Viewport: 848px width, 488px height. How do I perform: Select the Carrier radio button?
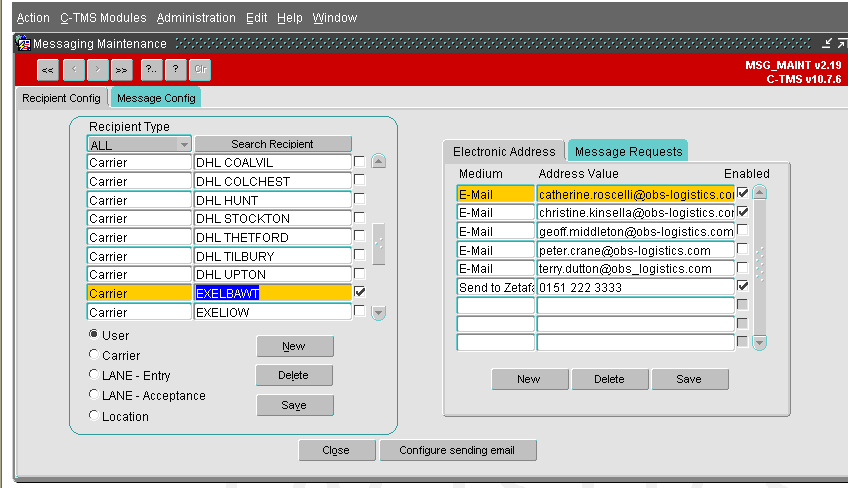94,354
